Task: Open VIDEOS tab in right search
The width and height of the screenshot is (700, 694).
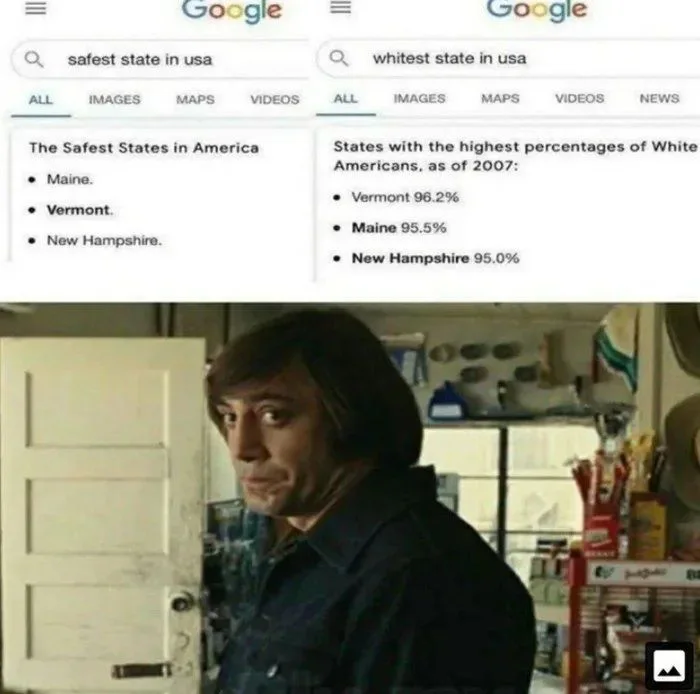Action: point(579,99)
